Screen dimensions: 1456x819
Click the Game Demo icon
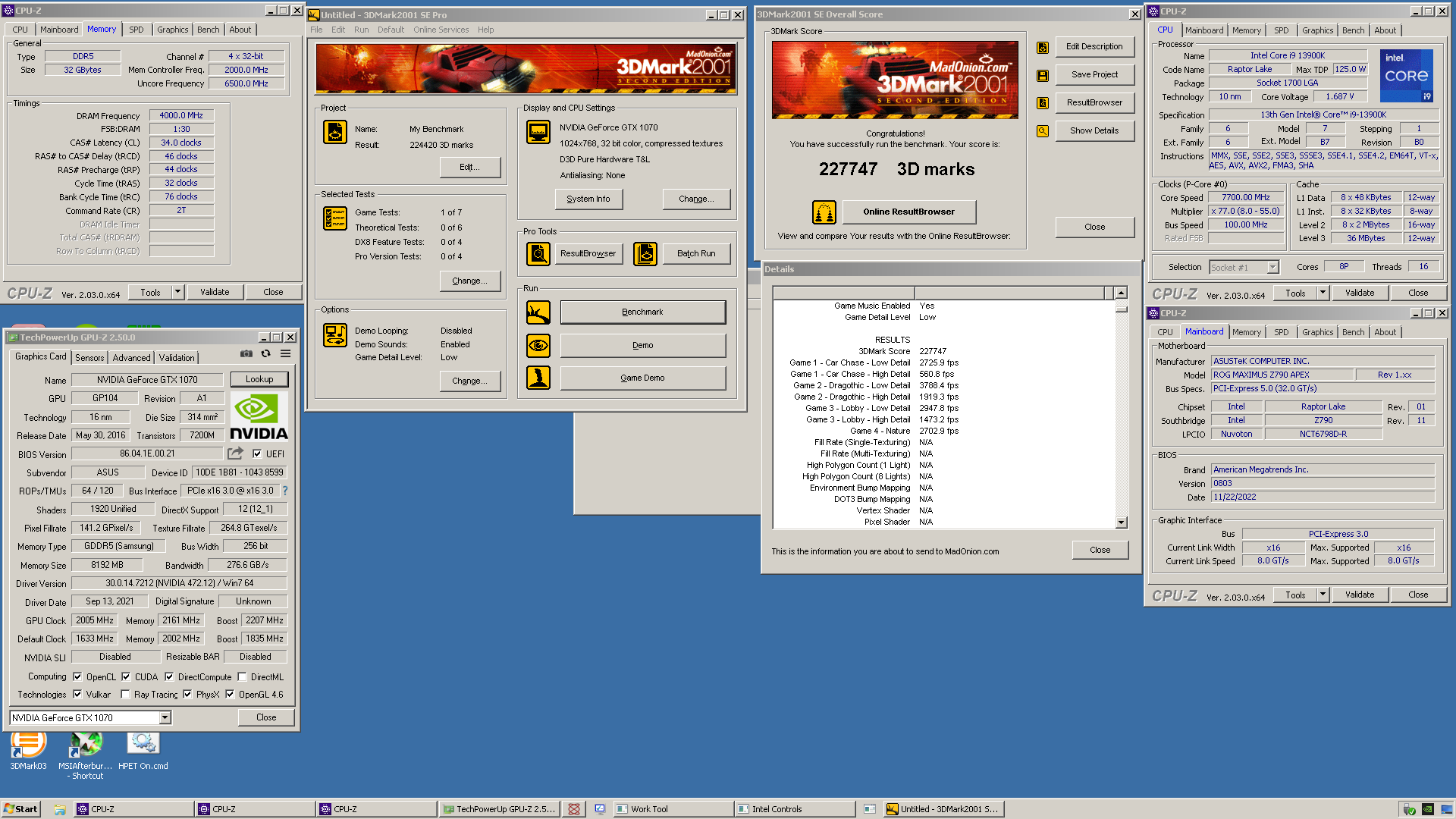pyautogui.click(x=538, y=378)
